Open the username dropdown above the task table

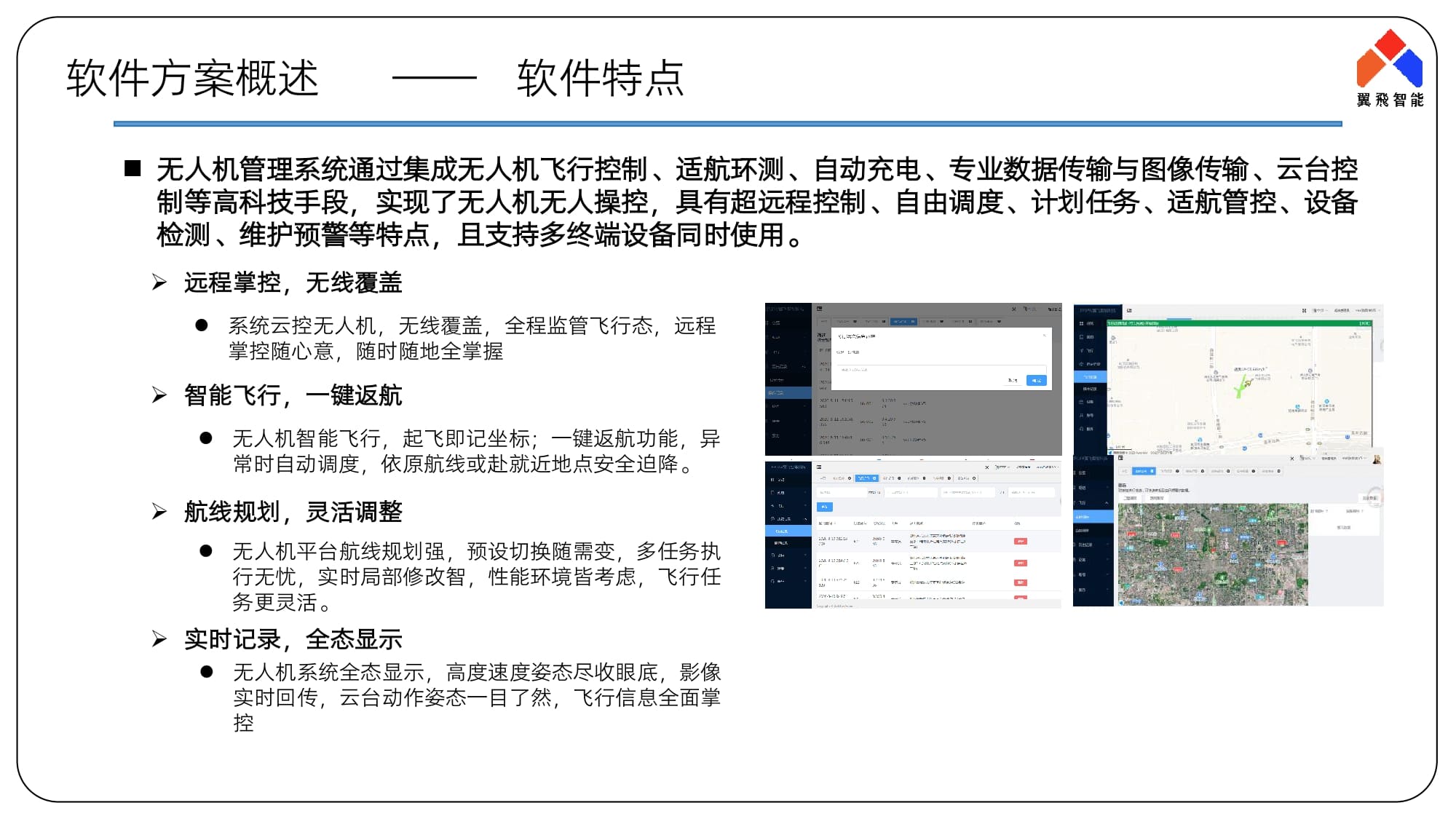click(1046, 467)
